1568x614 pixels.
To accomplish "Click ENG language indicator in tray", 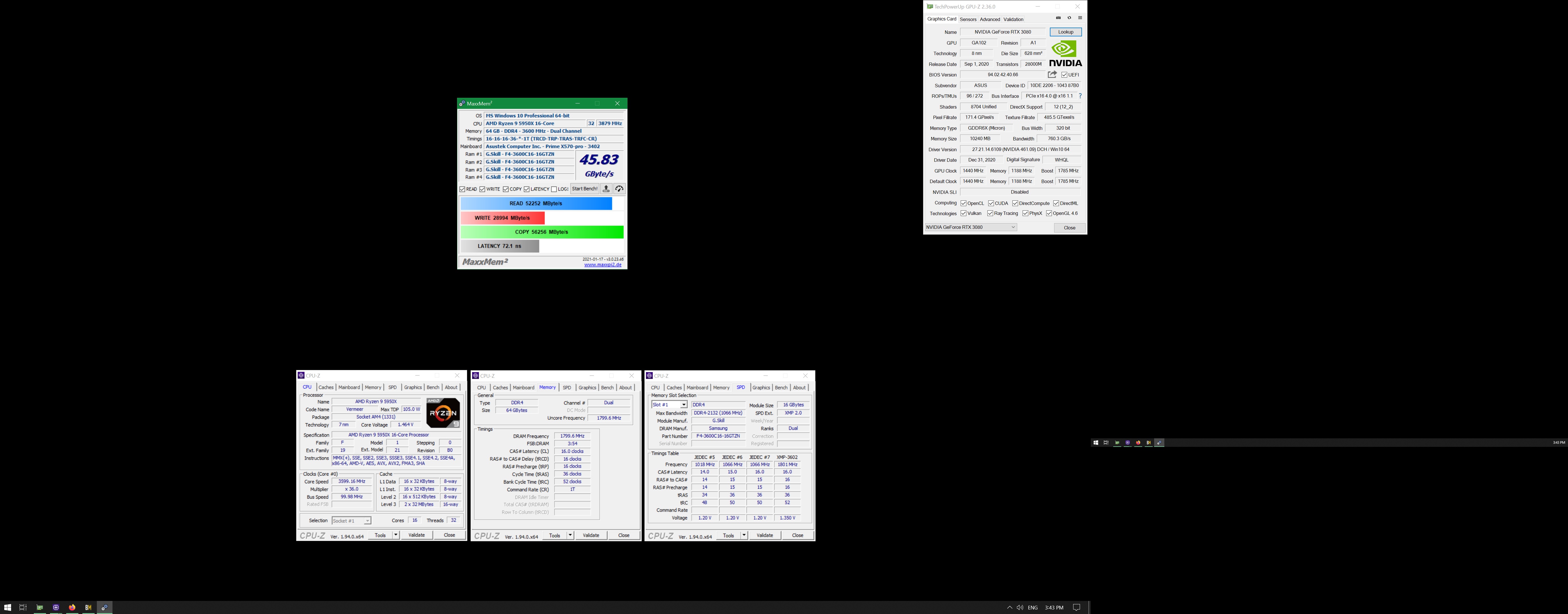I will coord(1033,607).
